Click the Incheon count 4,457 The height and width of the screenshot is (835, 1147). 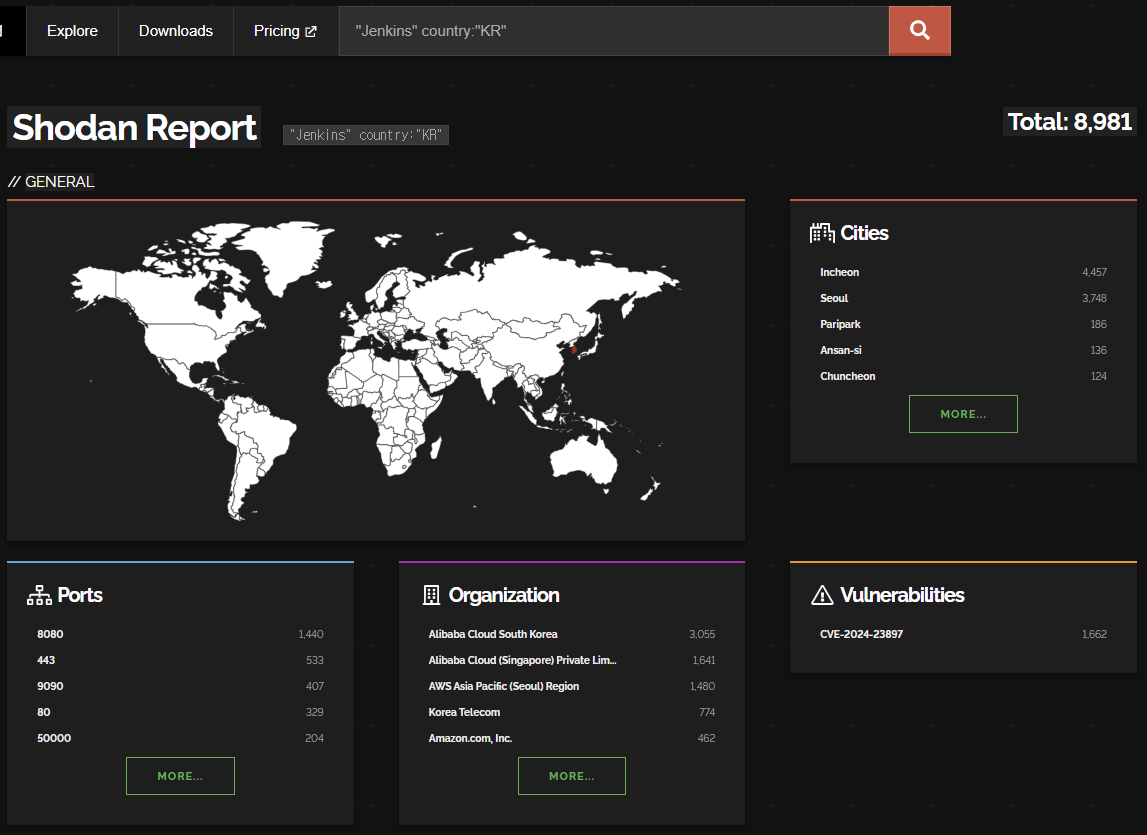1094,272
